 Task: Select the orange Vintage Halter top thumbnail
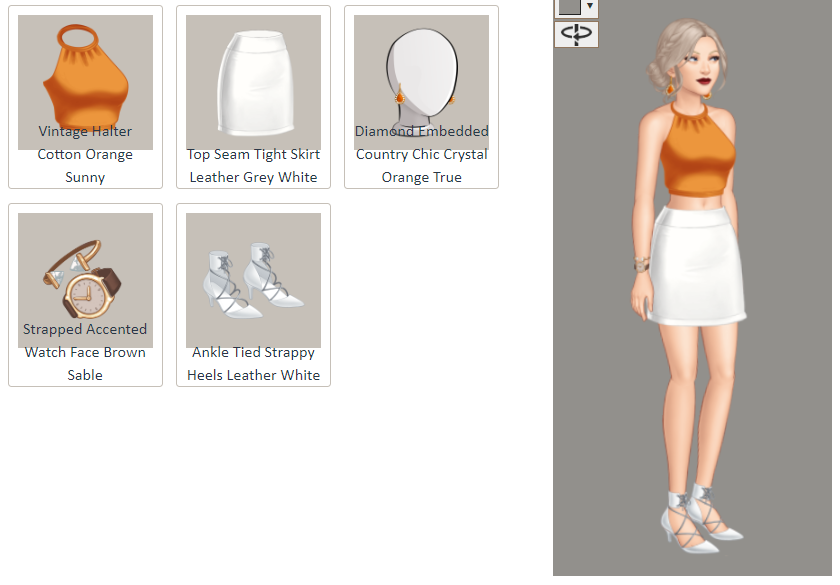(85, 82)
